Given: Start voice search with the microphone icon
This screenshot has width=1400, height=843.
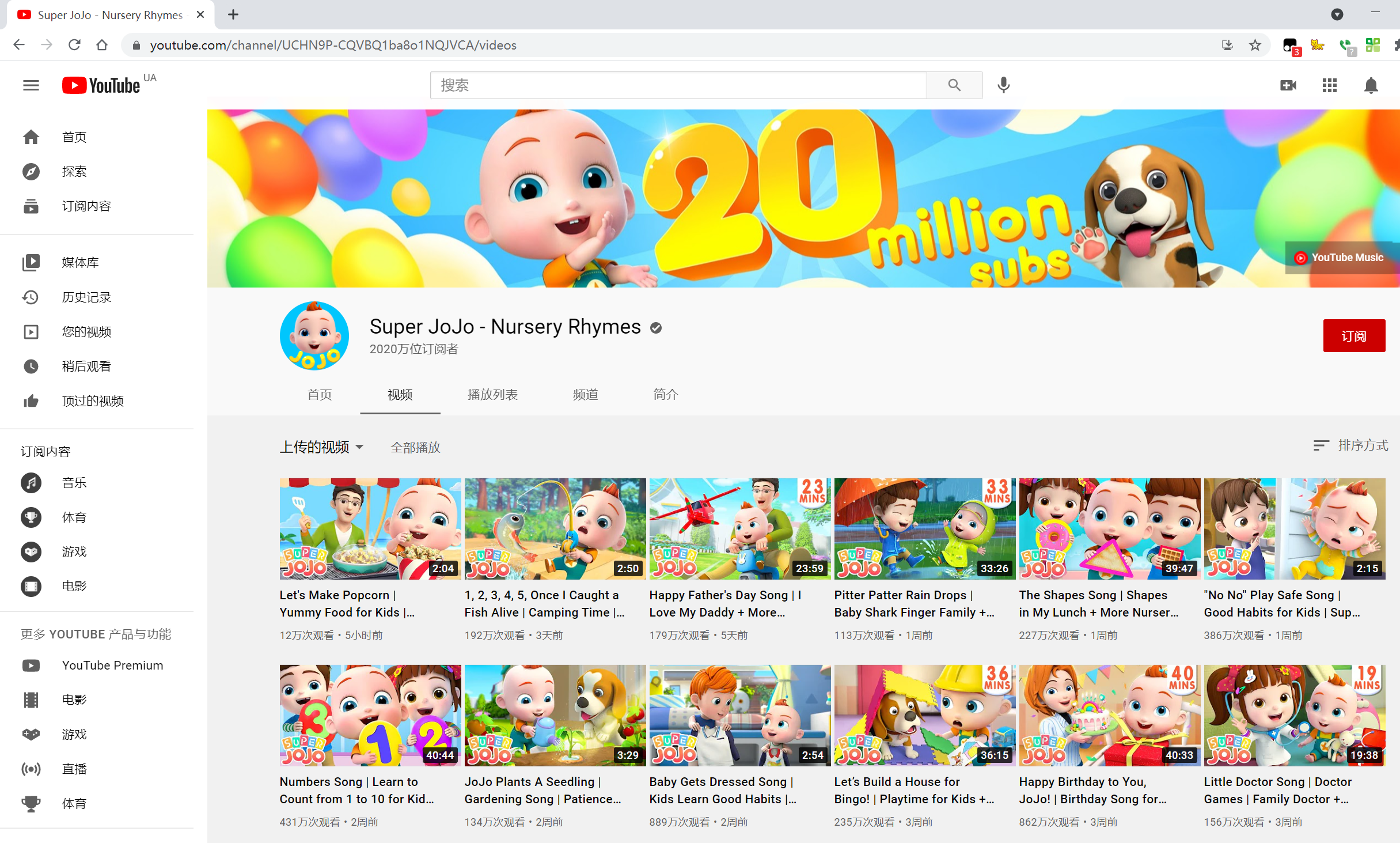Looking at the screenshot, I should [x=1003, y=85].
